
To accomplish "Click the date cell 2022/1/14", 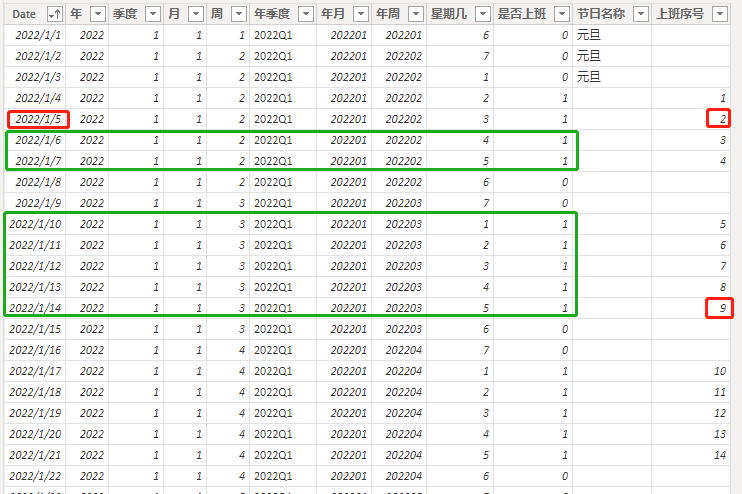I will tap(35, 308).
